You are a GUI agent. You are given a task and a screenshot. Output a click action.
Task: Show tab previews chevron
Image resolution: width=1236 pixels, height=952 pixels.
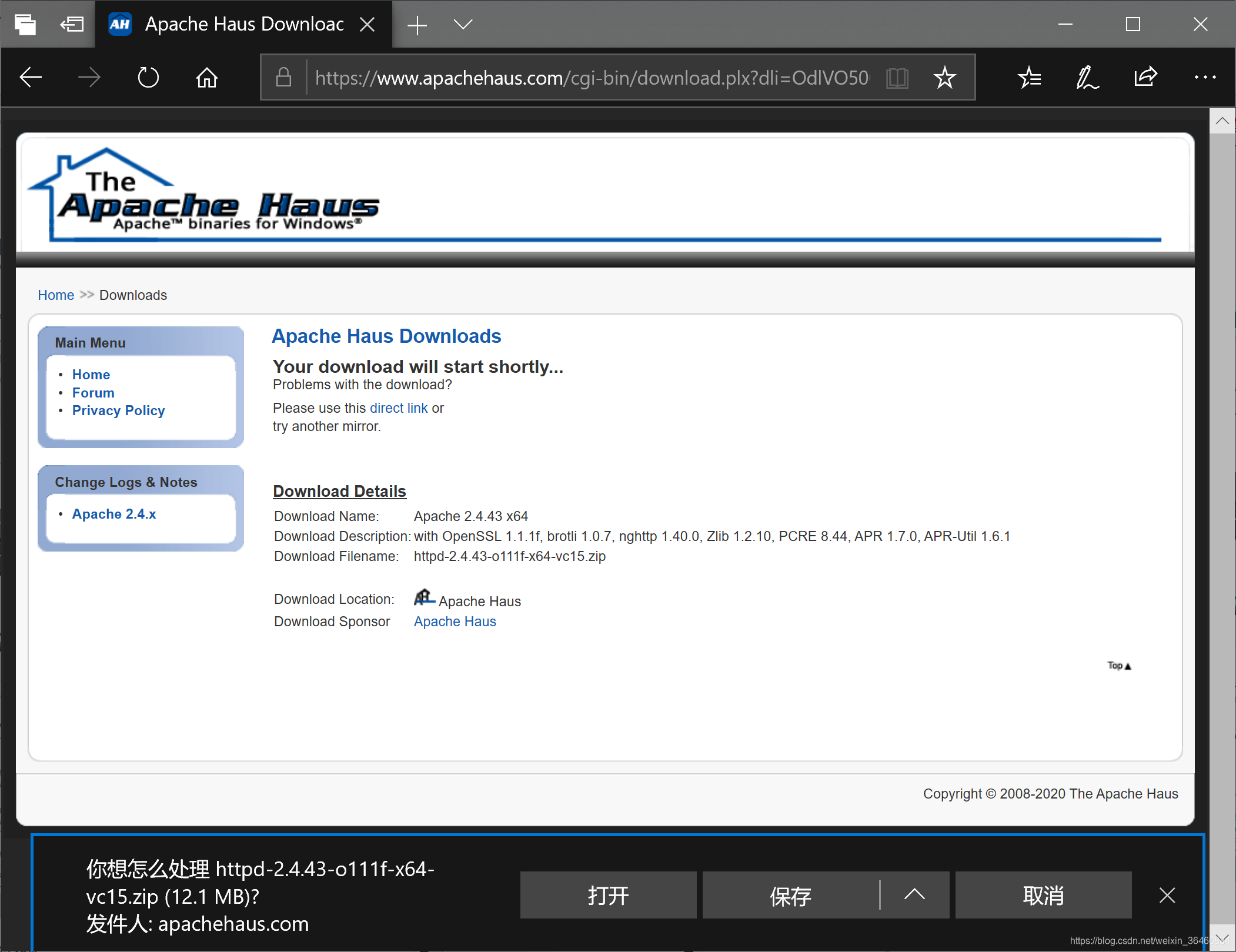[463, 24]
